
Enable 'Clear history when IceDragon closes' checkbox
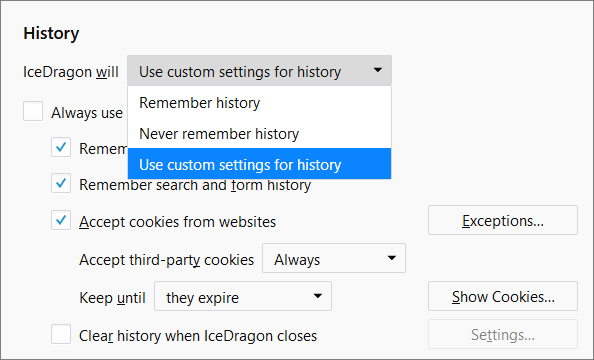click(61, 334)
